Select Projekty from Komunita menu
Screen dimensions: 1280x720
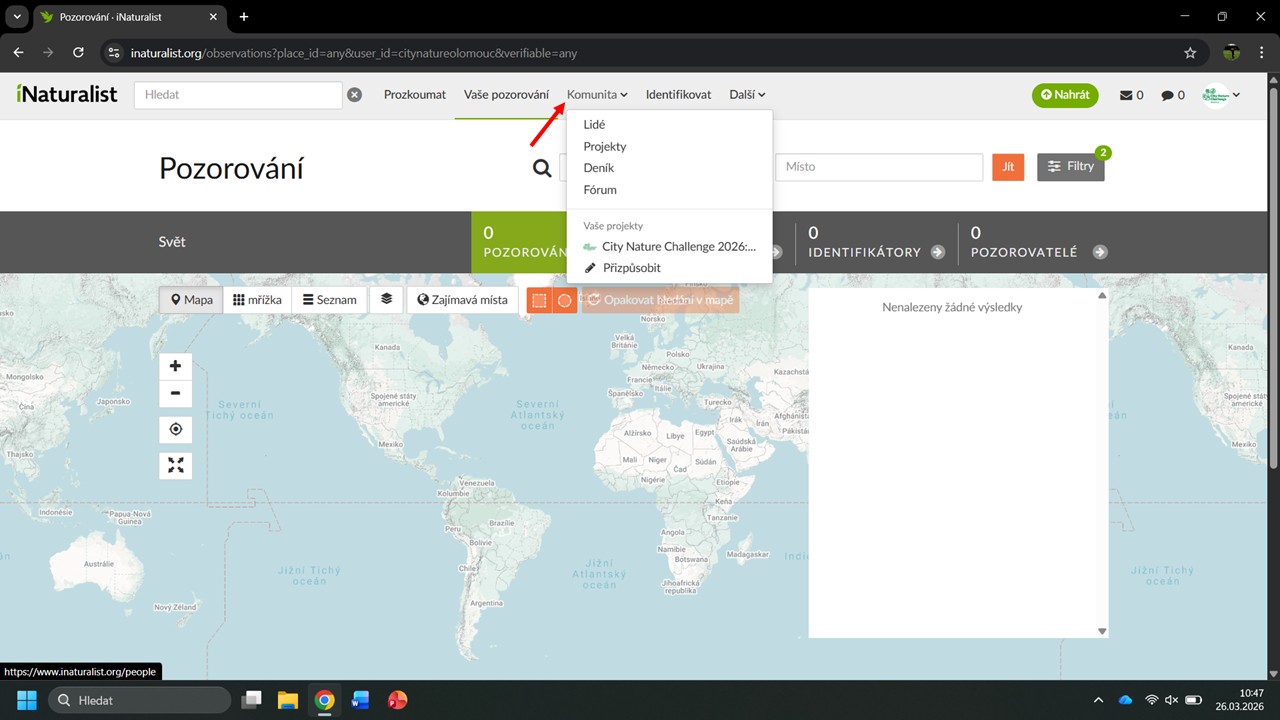[x=605, y=147]
